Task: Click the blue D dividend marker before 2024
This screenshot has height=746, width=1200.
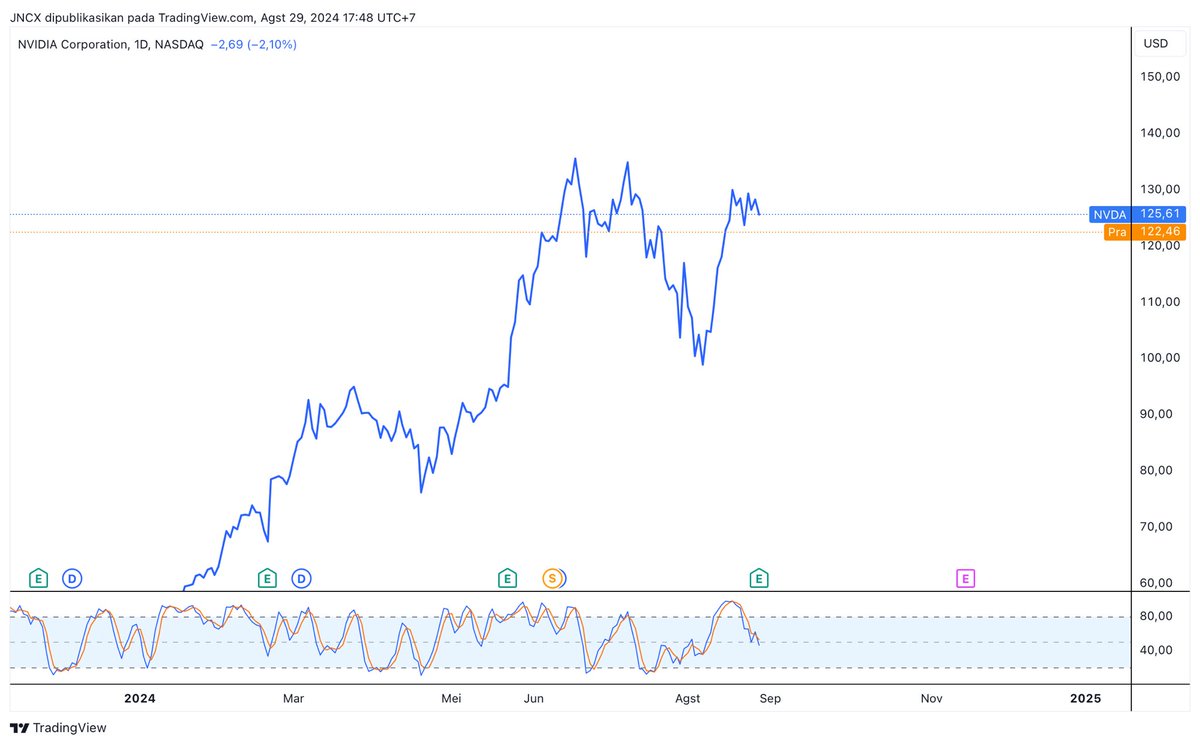Action: pos(72,577)
